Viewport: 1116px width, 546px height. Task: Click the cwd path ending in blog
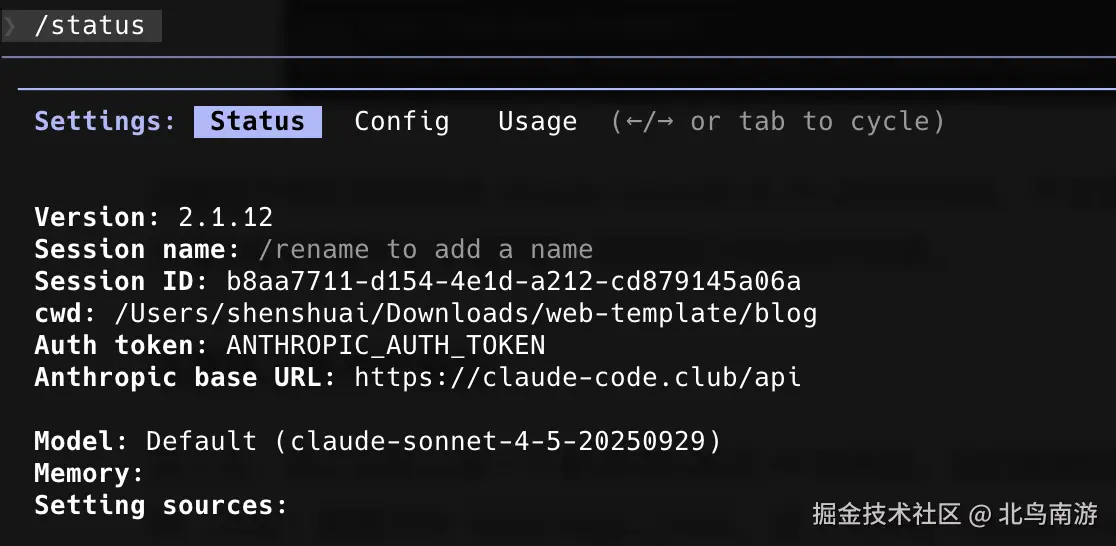466,313
